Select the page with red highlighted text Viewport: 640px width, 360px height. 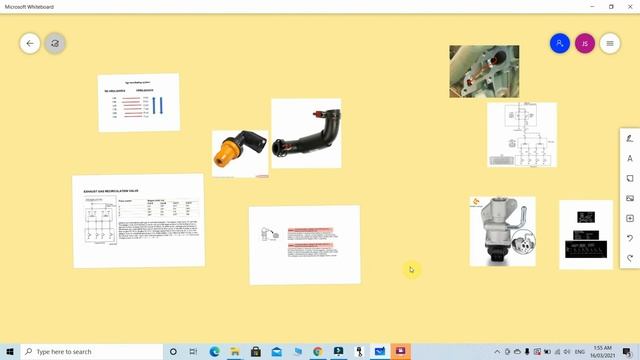click(304, 245)
